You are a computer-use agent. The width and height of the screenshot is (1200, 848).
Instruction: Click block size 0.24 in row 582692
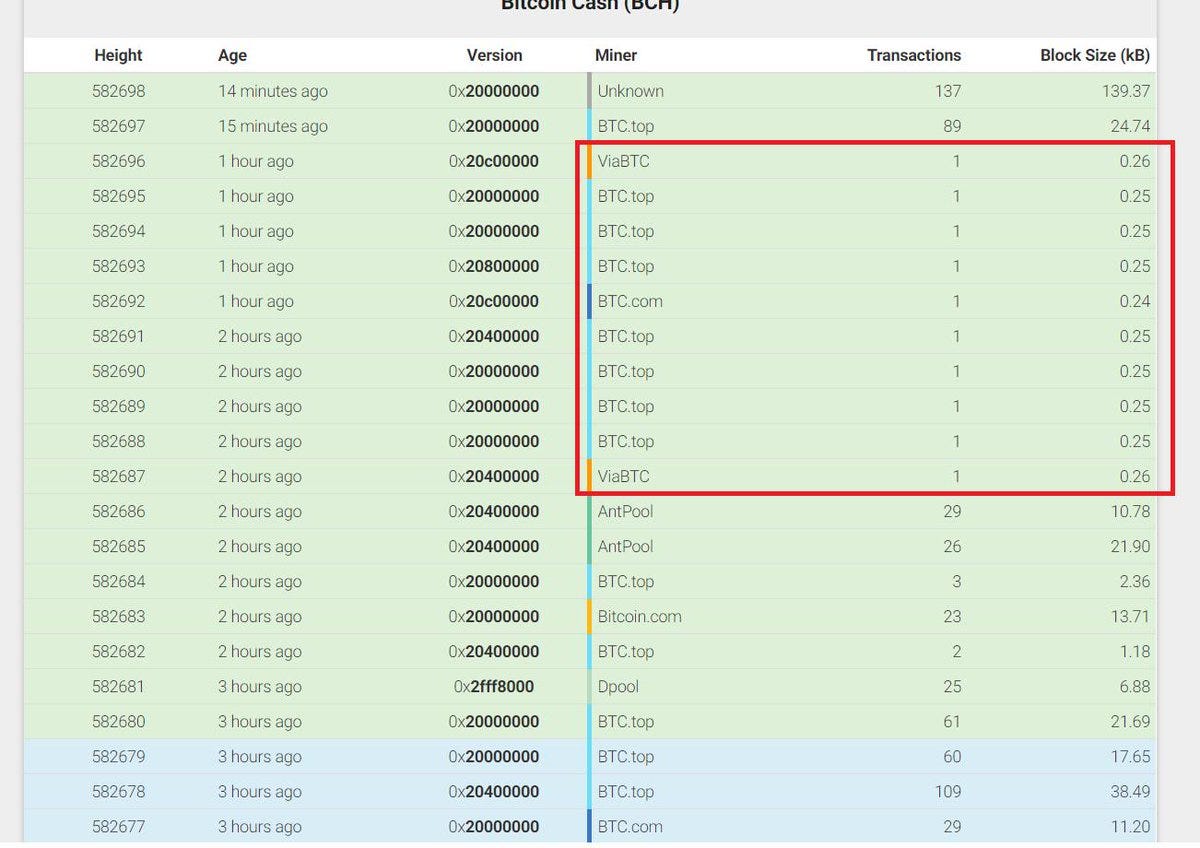point(1135,301)
